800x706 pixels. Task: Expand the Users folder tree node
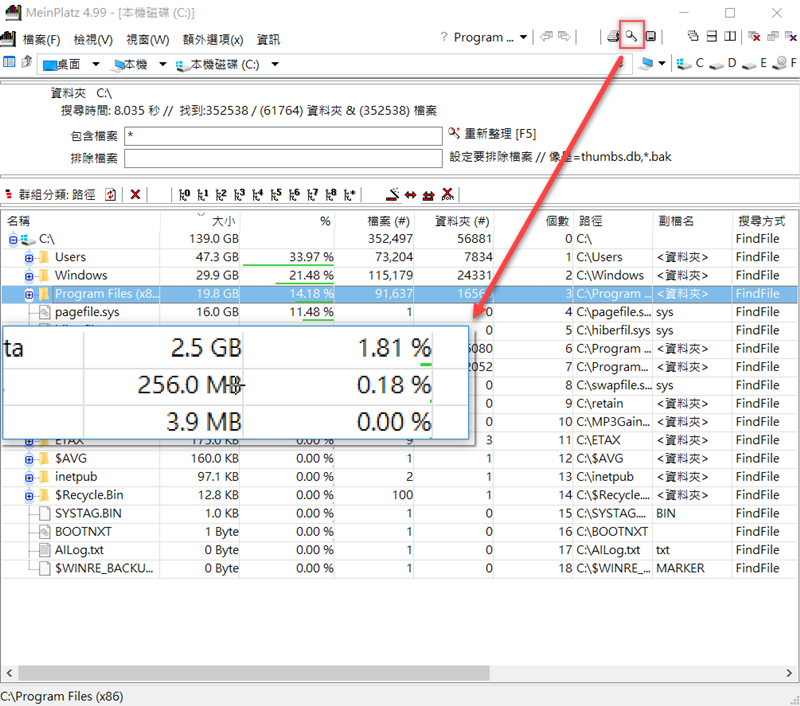pyautogui.click(x=30, y=258)
